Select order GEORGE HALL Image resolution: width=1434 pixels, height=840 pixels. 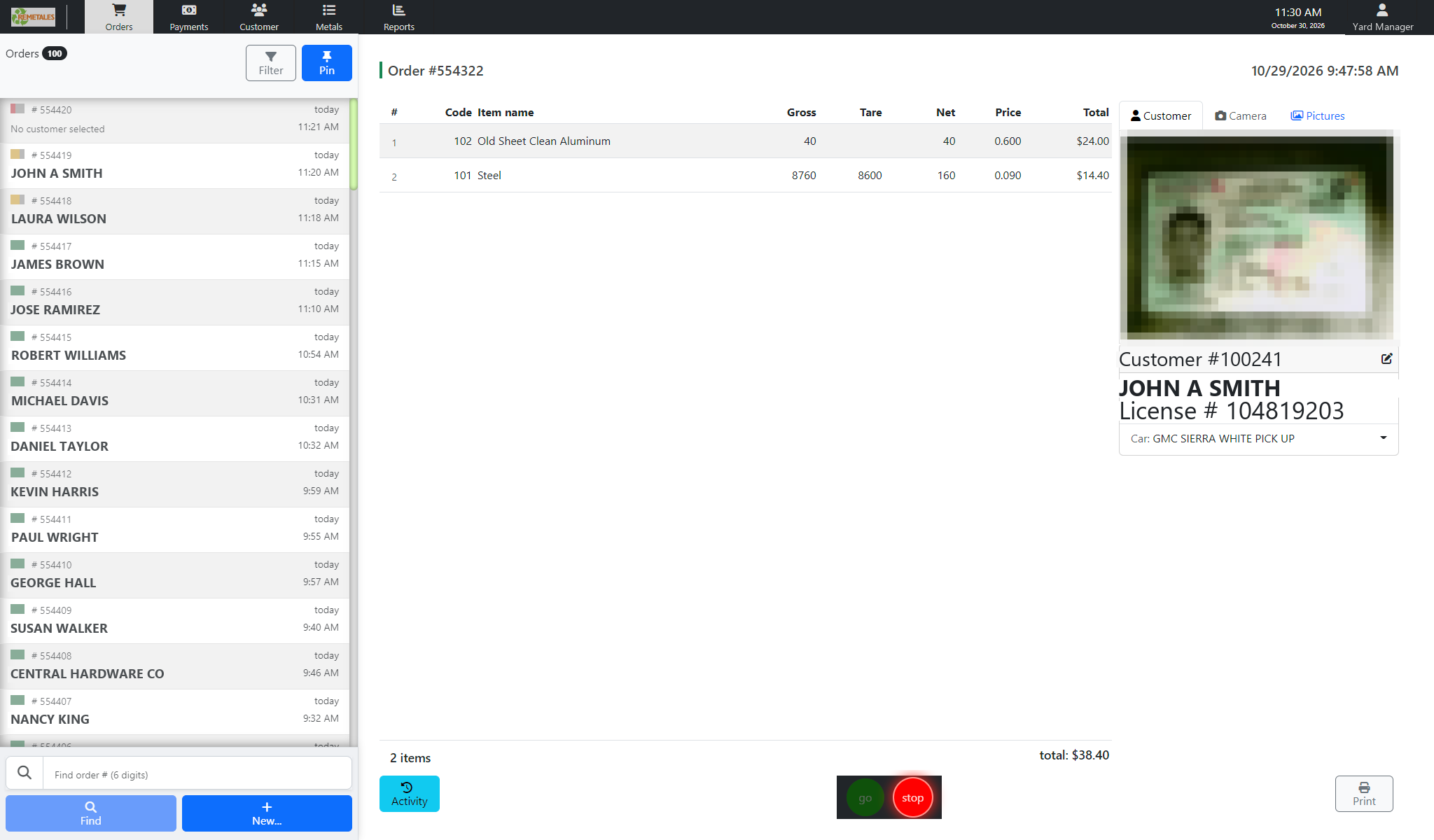pos(174,575)
